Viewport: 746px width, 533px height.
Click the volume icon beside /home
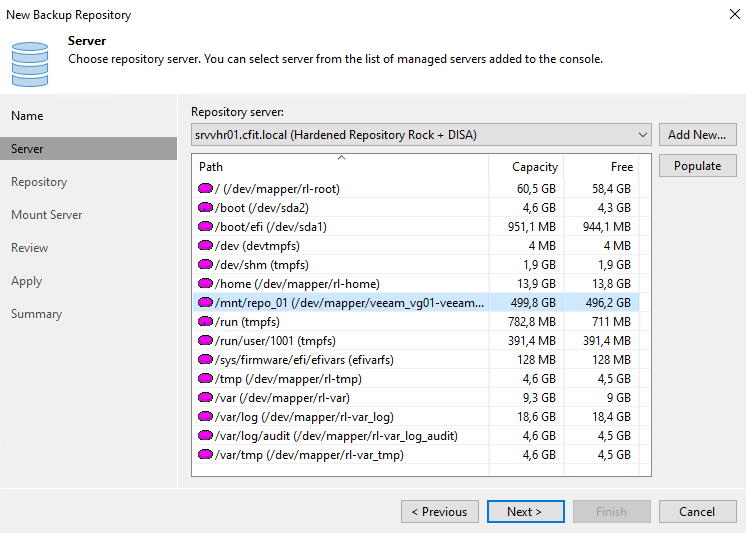[x=206, y=283]
